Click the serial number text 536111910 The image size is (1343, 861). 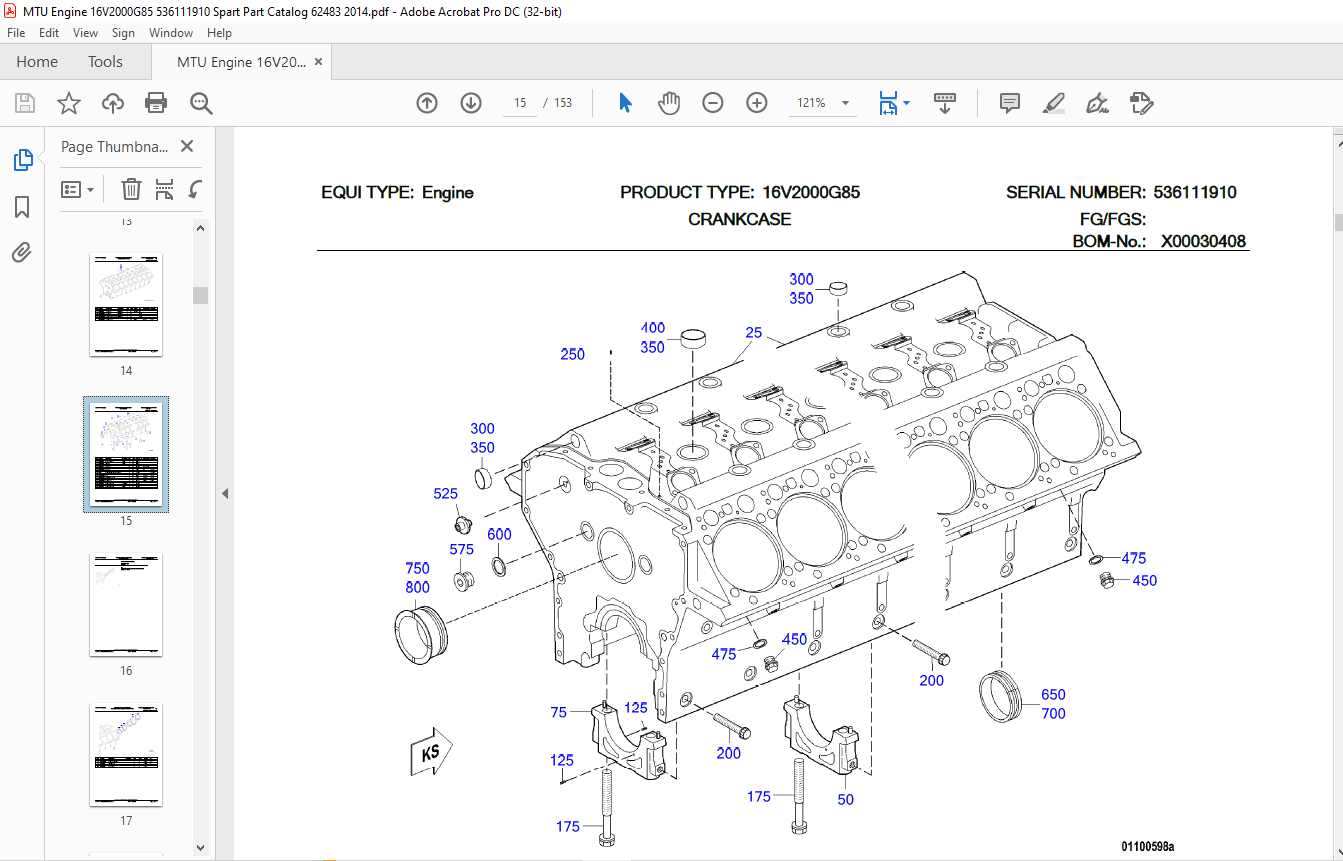[x=1194, y=192]
